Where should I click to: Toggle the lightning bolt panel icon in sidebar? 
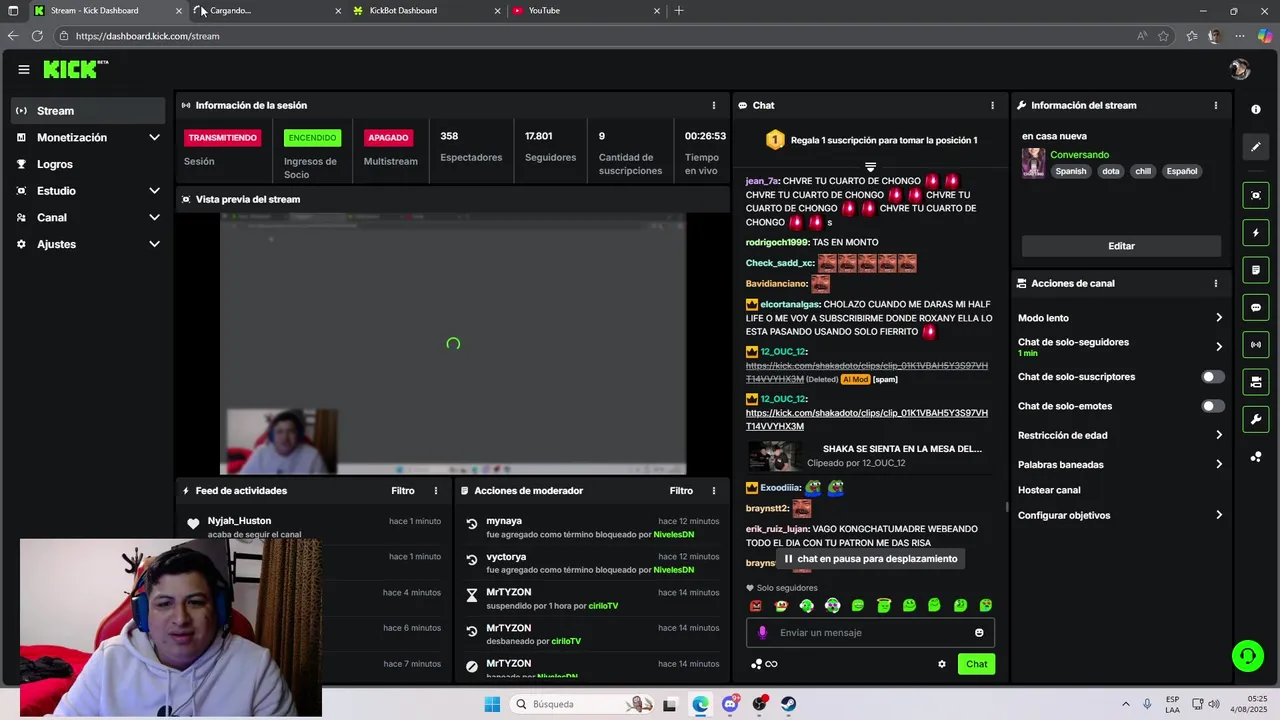tap(1256, 233)
